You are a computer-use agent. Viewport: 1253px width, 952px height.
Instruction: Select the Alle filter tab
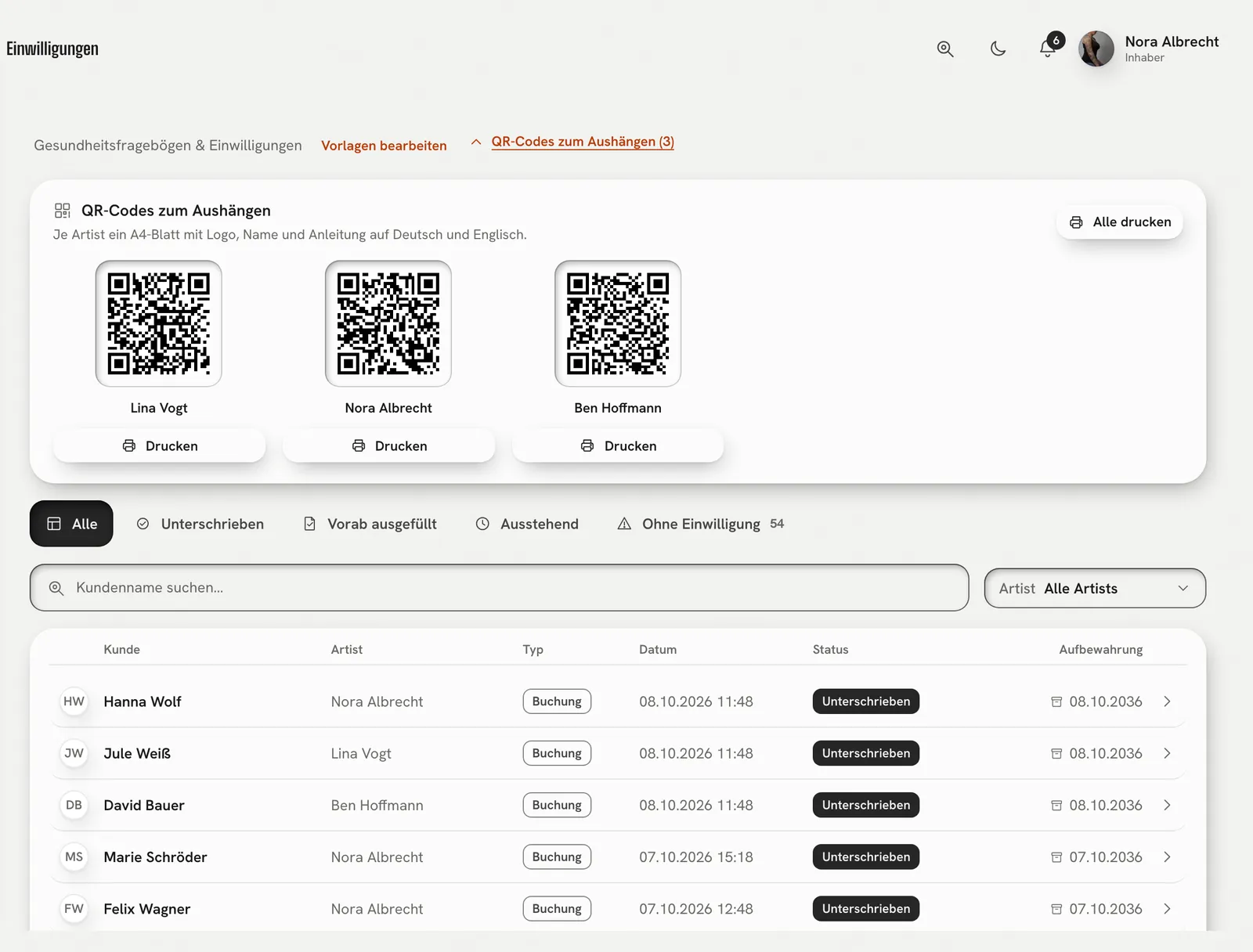(71, 524)
